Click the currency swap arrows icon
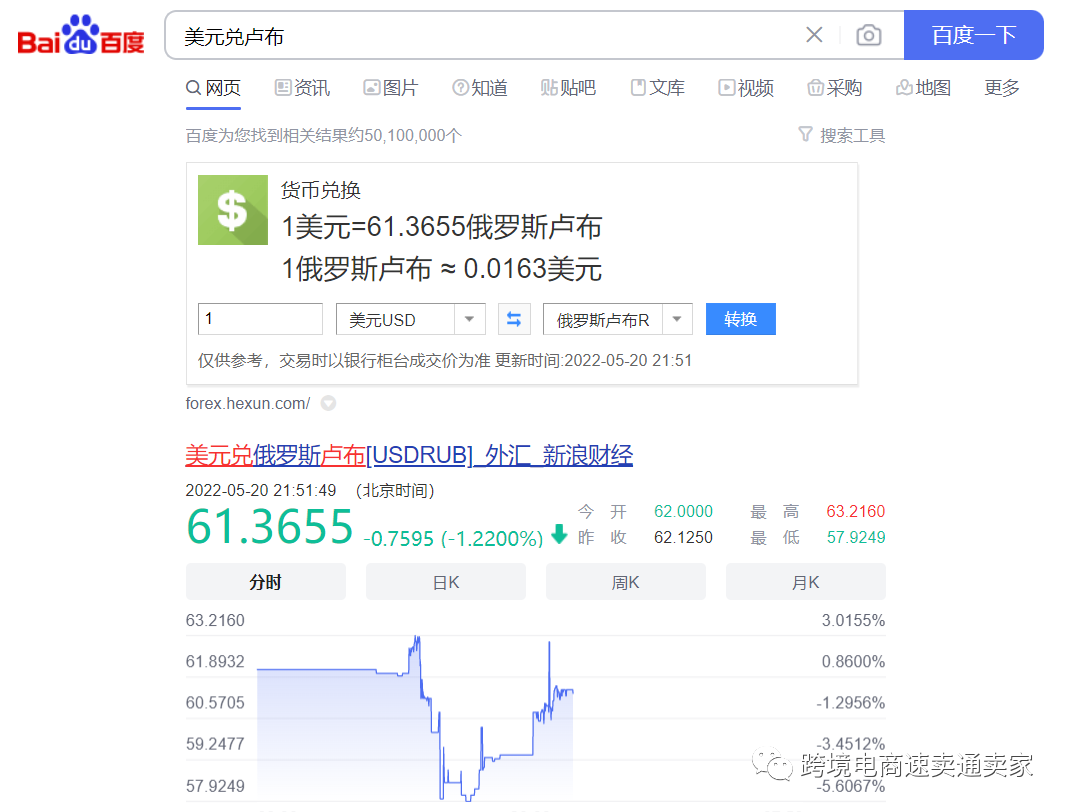The height and width of the screenshot is (812, 1068). point(514,318)
